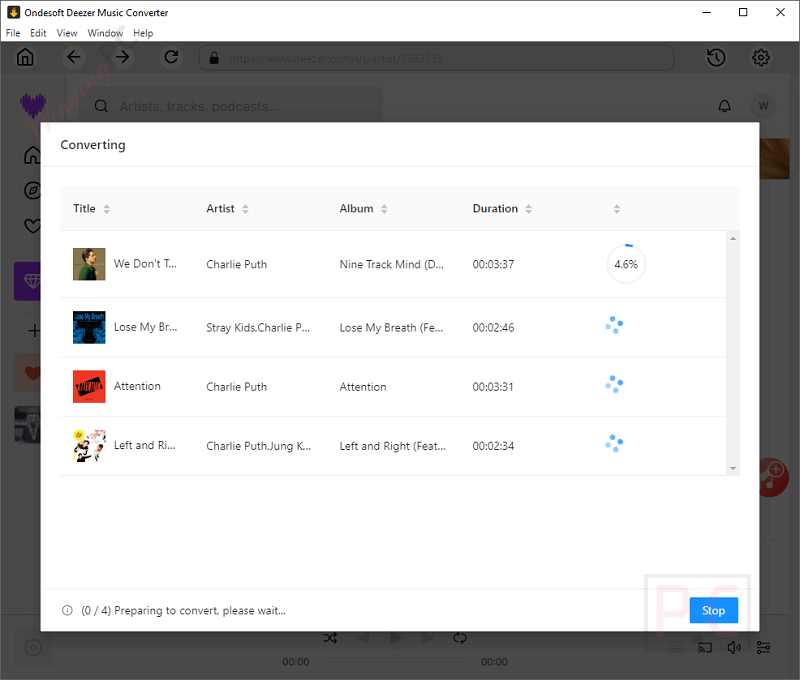Open the Help menu
Image resolution: width=800 pixels, height=680 pixels.
[143, 33]
